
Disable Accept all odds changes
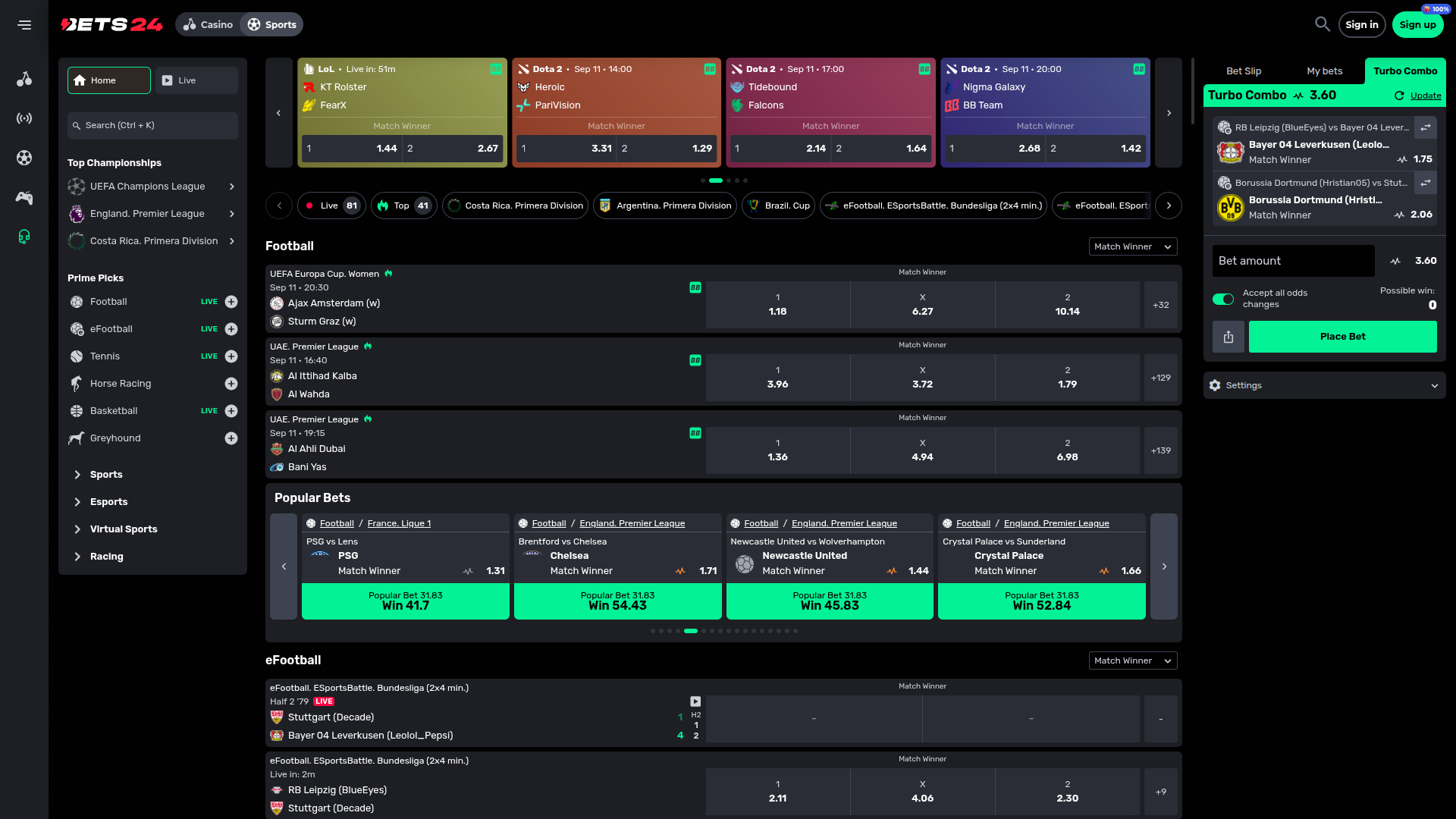tap(1222, 299)
